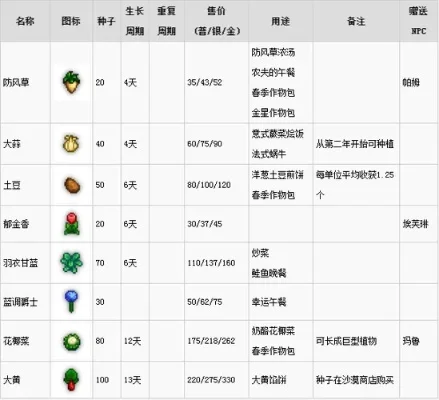
Task: Click the 4天 growth time for 大蒜
Action: point(130,144)
